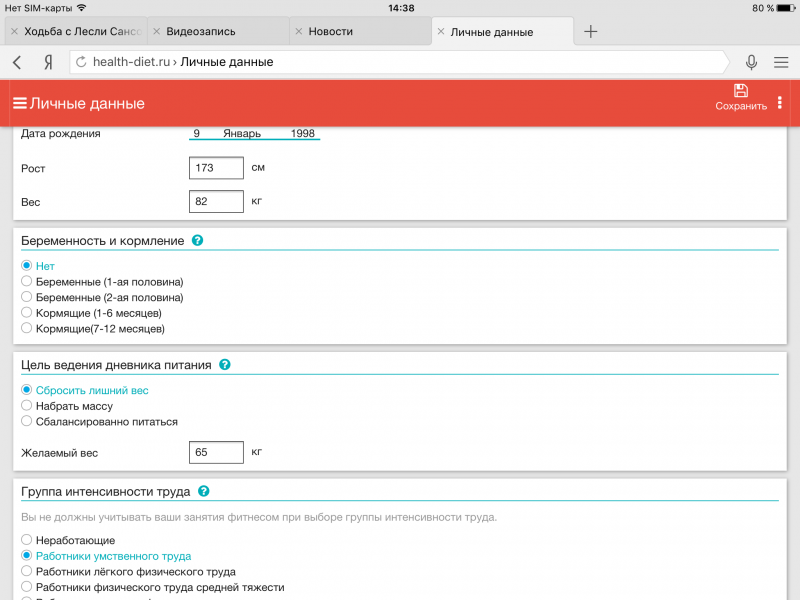Image resolution: width=800 pixels, height=600 pixels.
Task: Open a new tab with the plus icon
Action: [x=591, y=31]
